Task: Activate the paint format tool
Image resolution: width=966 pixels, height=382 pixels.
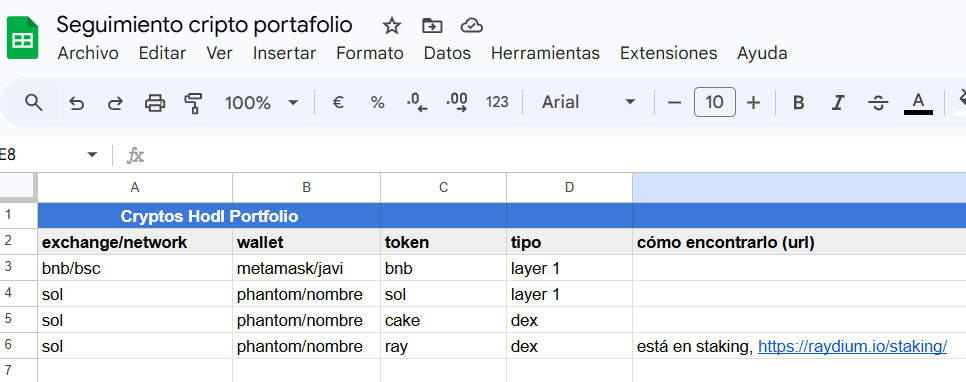Action: point(193,102)
